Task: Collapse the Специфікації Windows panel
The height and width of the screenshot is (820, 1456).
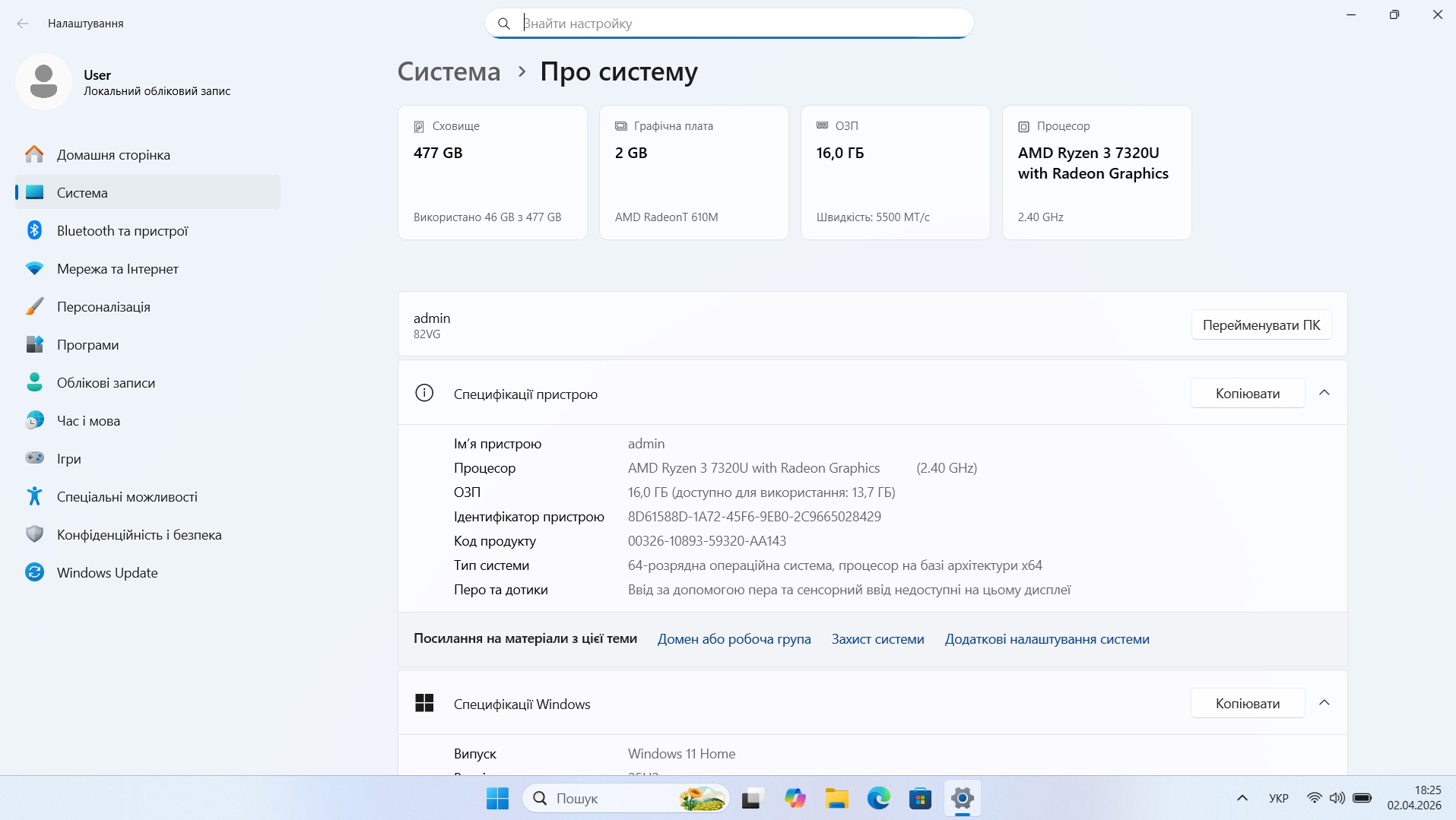Action: point(1325,703)
